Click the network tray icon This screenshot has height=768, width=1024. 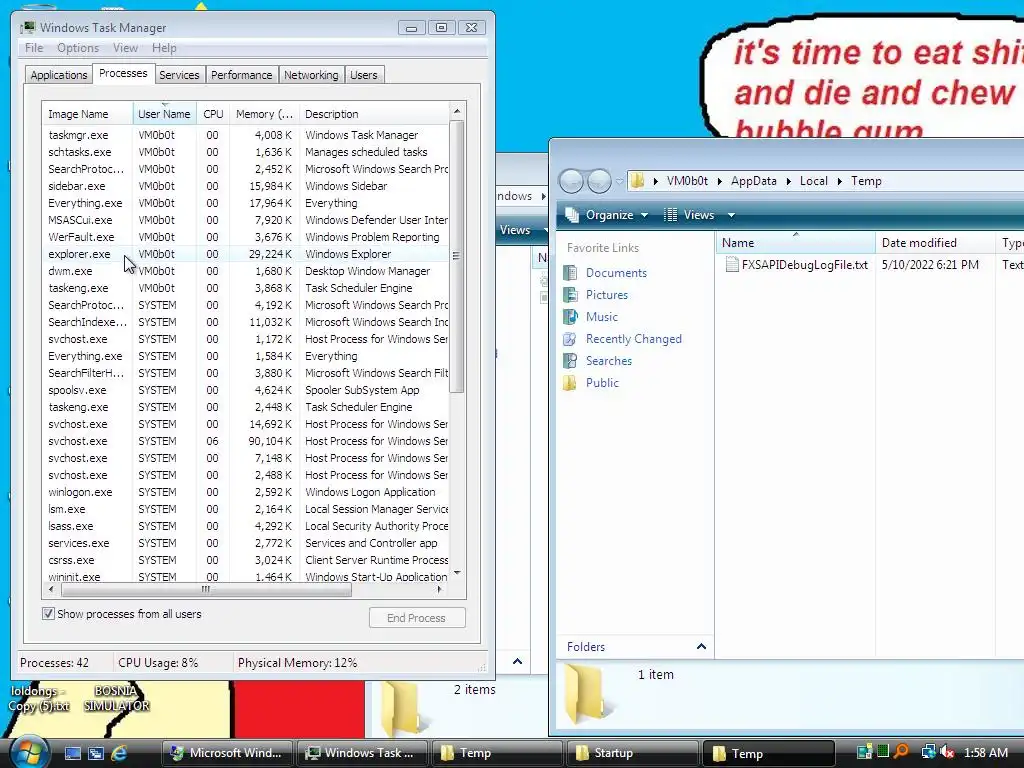(928, 752)
